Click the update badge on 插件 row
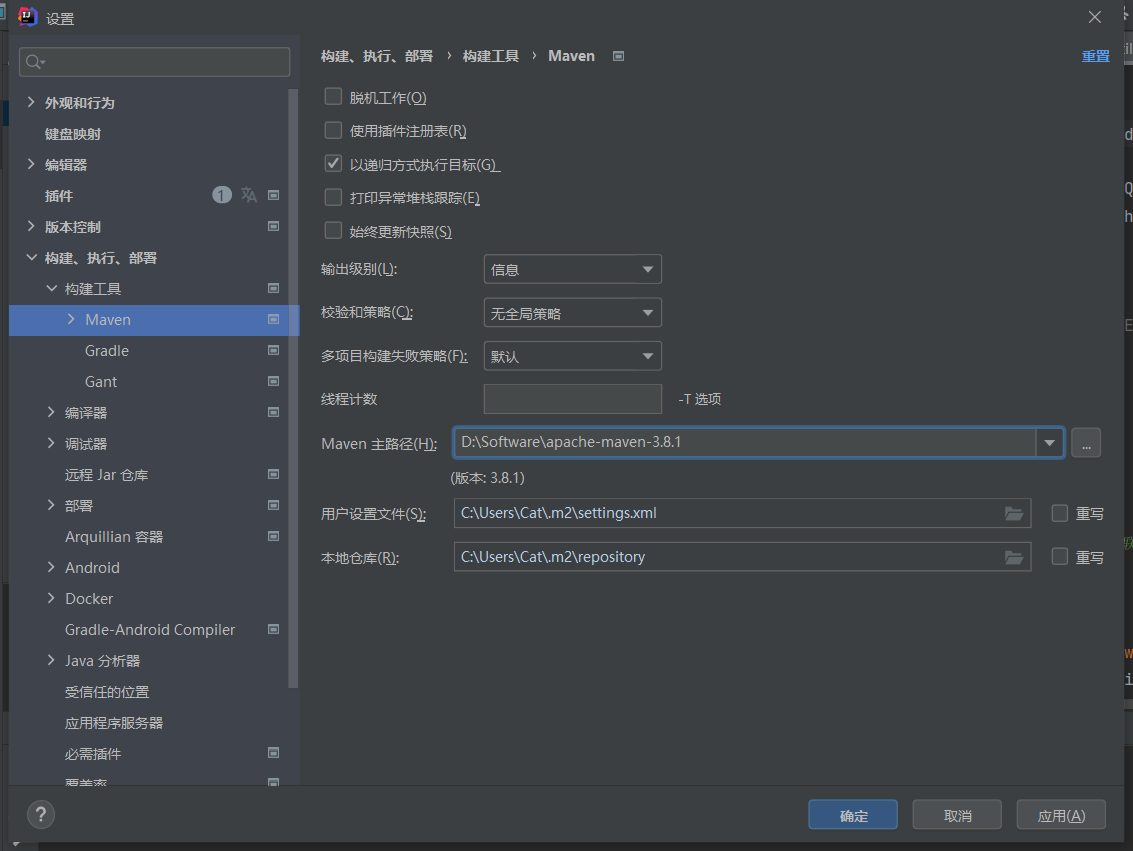The height and width of the screenshot is (851, 1133). coord(222,195)
